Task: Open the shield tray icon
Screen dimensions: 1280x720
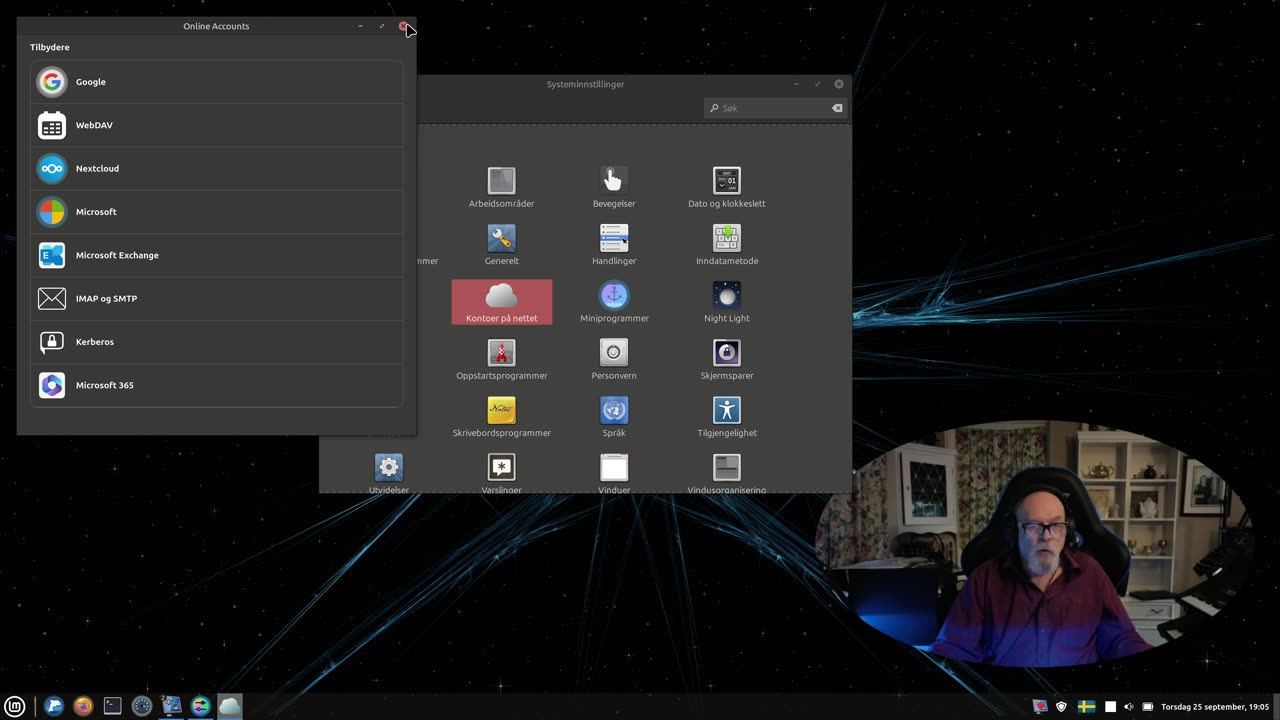Action: tap(1061, 707)
